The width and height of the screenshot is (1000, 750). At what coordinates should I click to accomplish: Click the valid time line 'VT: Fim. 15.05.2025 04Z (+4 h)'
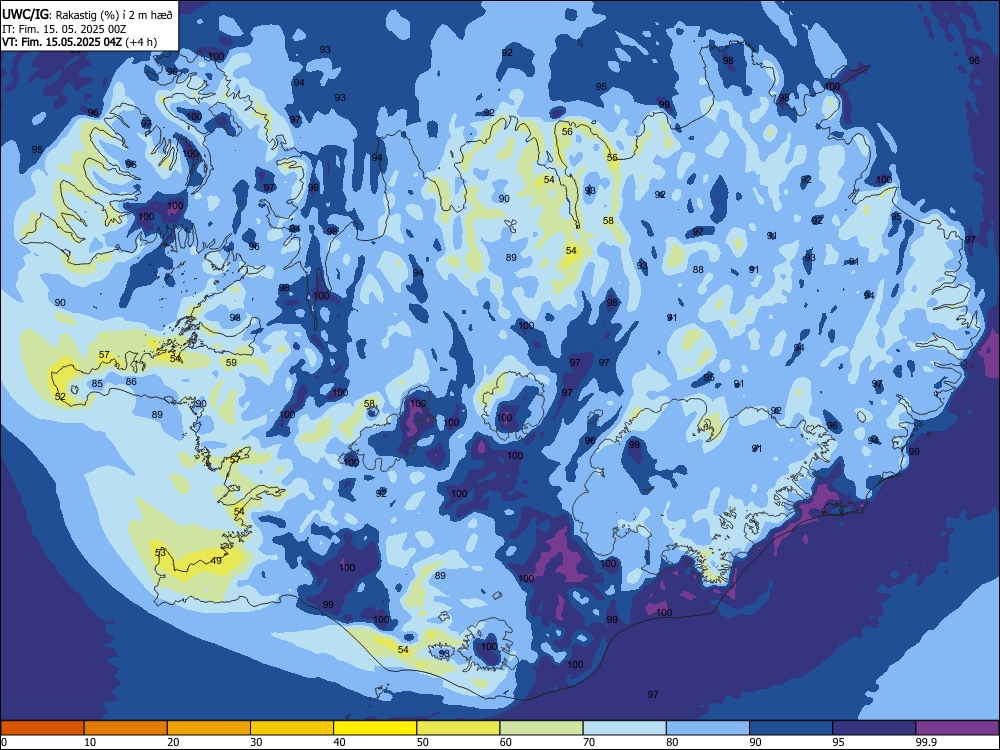point(80,42)
